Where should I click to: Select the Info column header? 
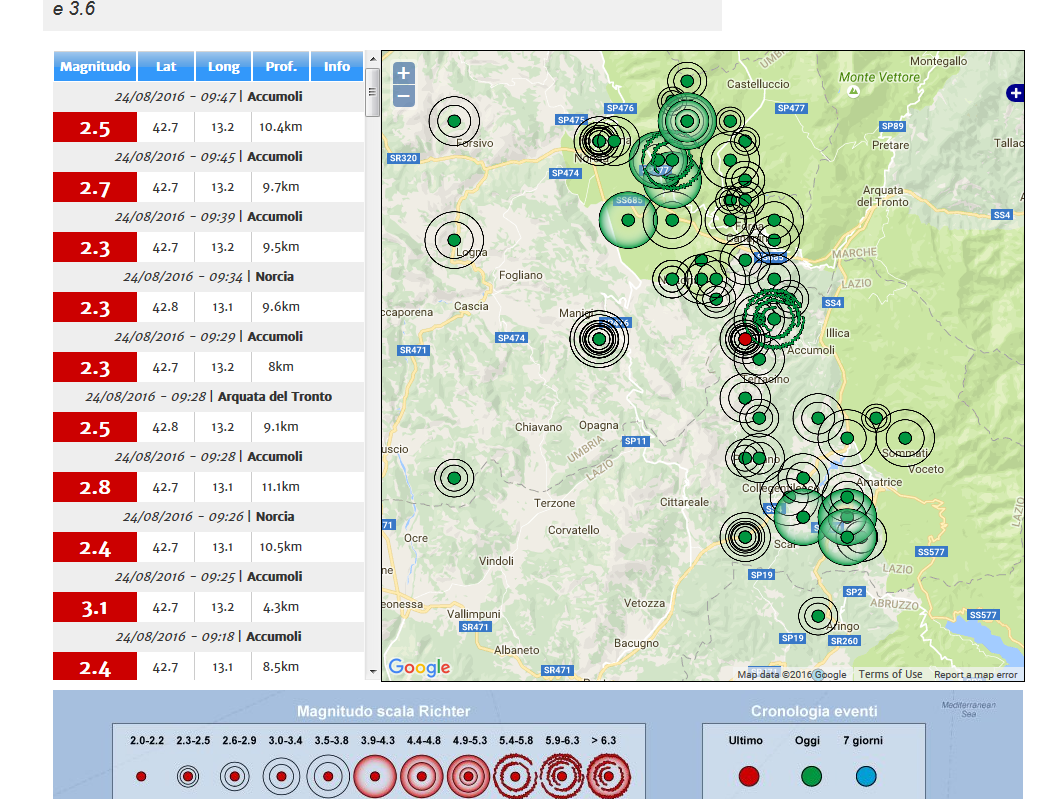coord(337,66)
